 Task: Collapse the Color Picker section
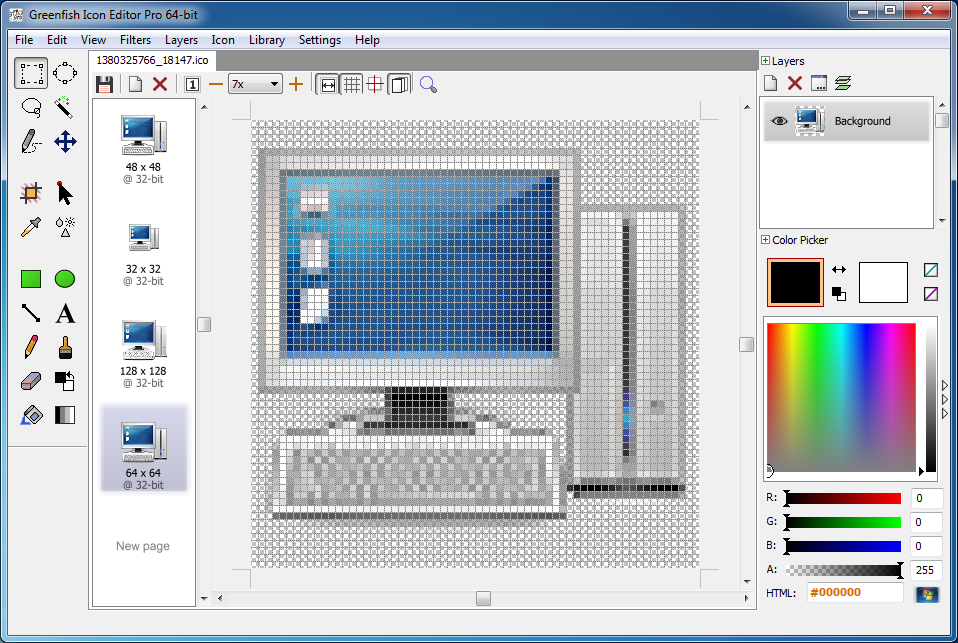(x=765, y=240)
